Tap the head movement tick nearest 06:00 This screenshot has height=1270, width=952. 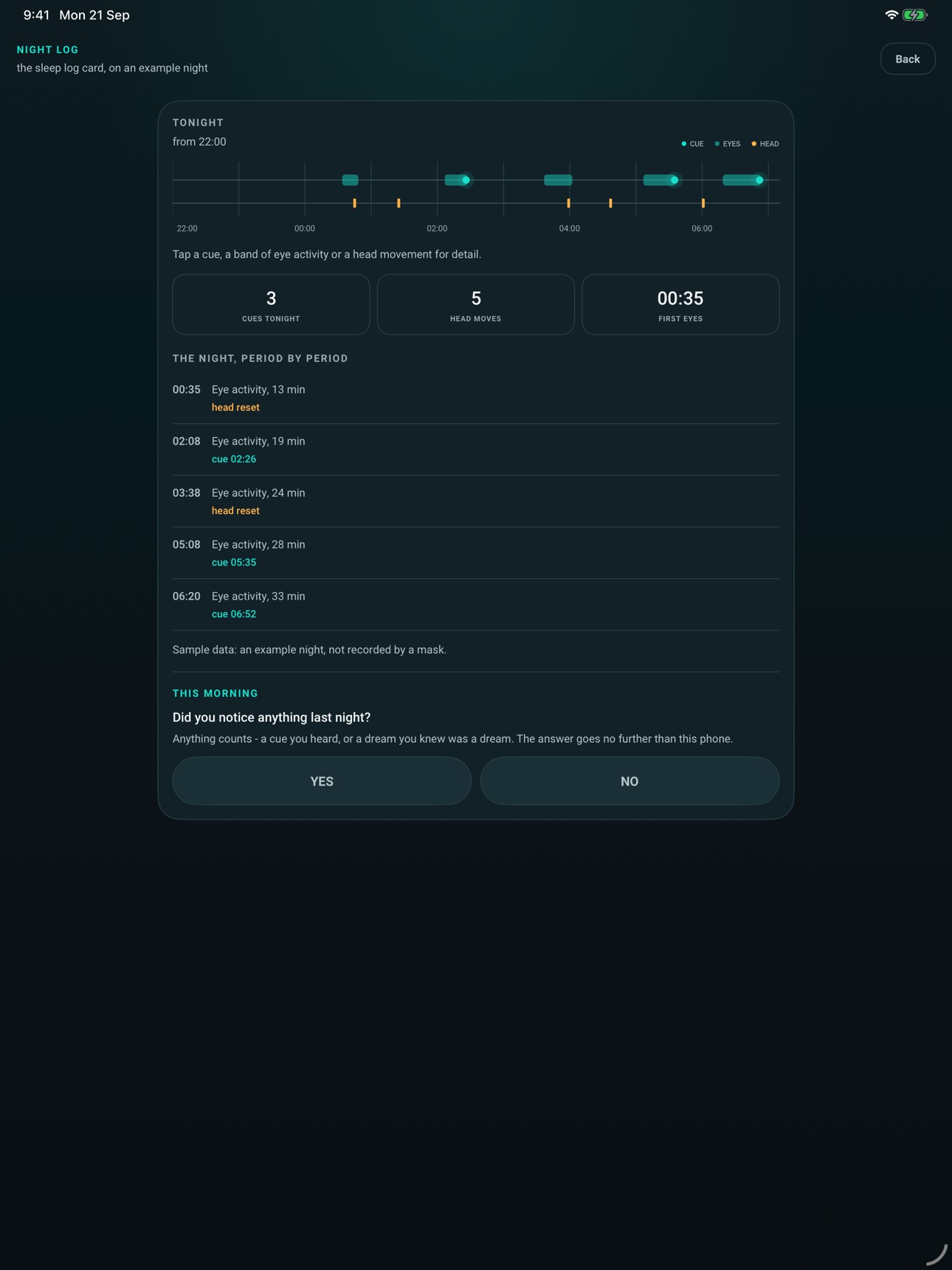click(703, 203)
